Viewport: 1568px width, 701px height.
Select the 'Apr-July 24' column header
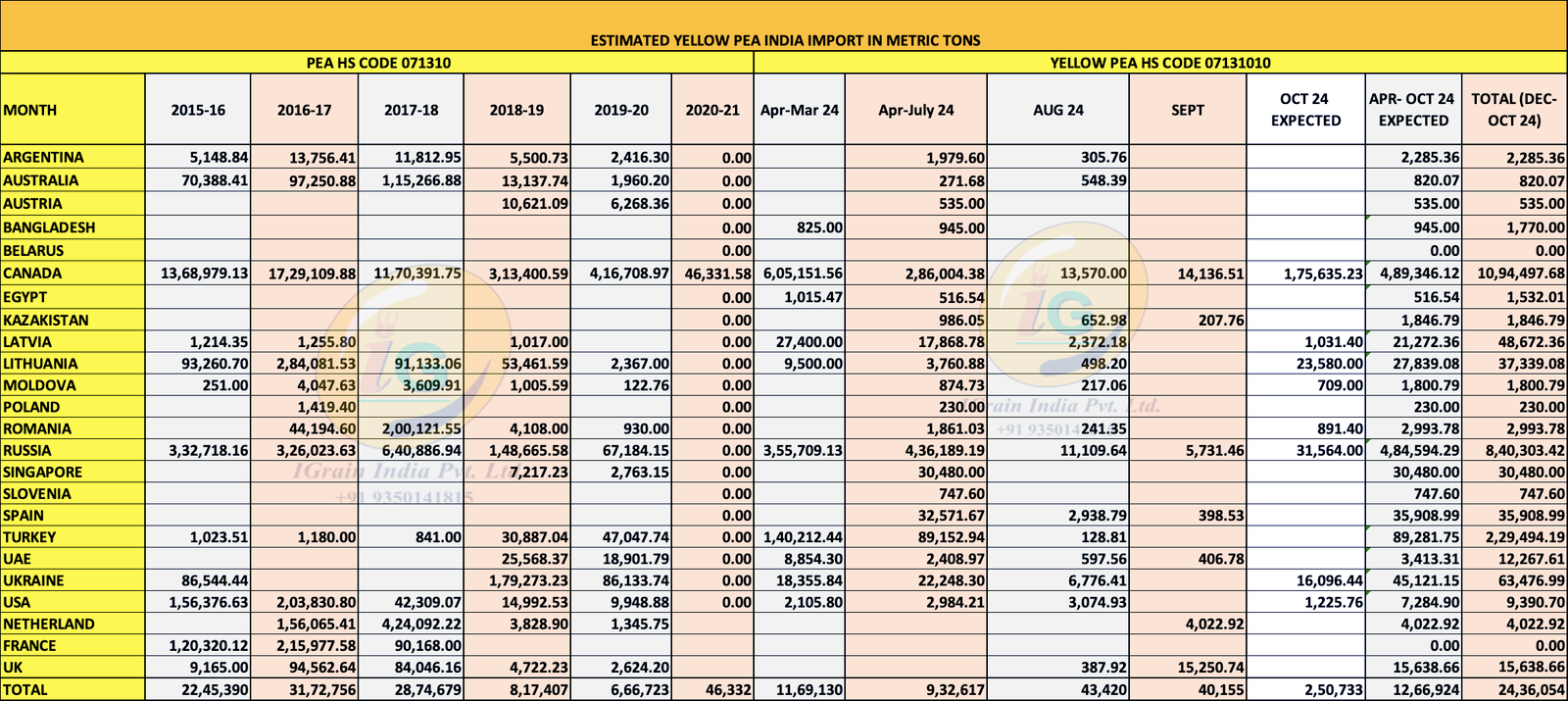pyautogui.click(x=915, y=110)
